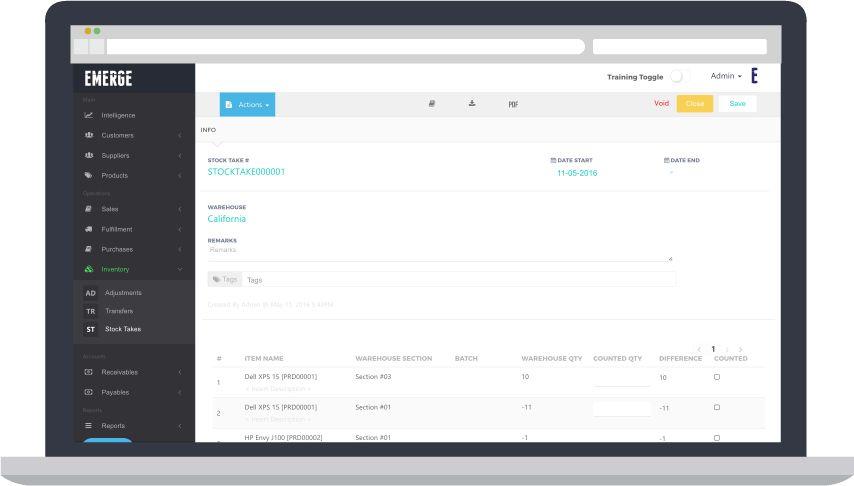Click the download icon in toolbar
The image size is (854, 486).
pyautogui.click(x=472, y=104)
